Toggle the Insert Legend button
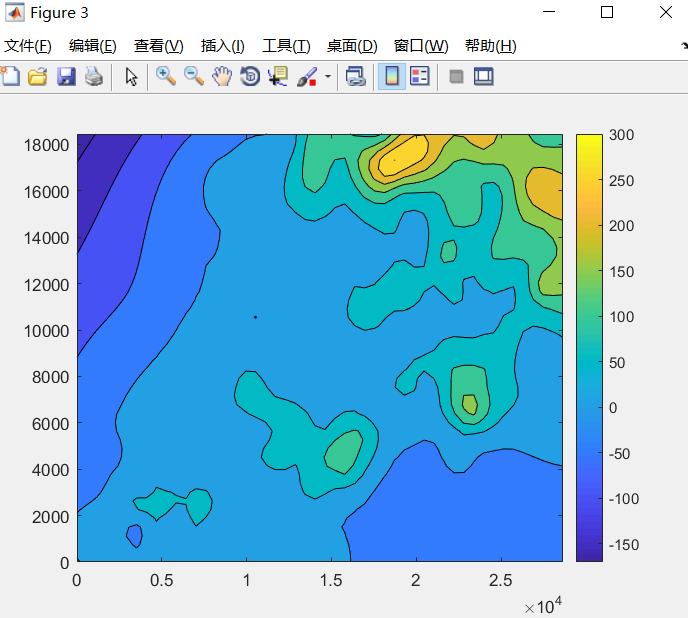Viewport: 688px width, 618px height. tap(419, 76)
